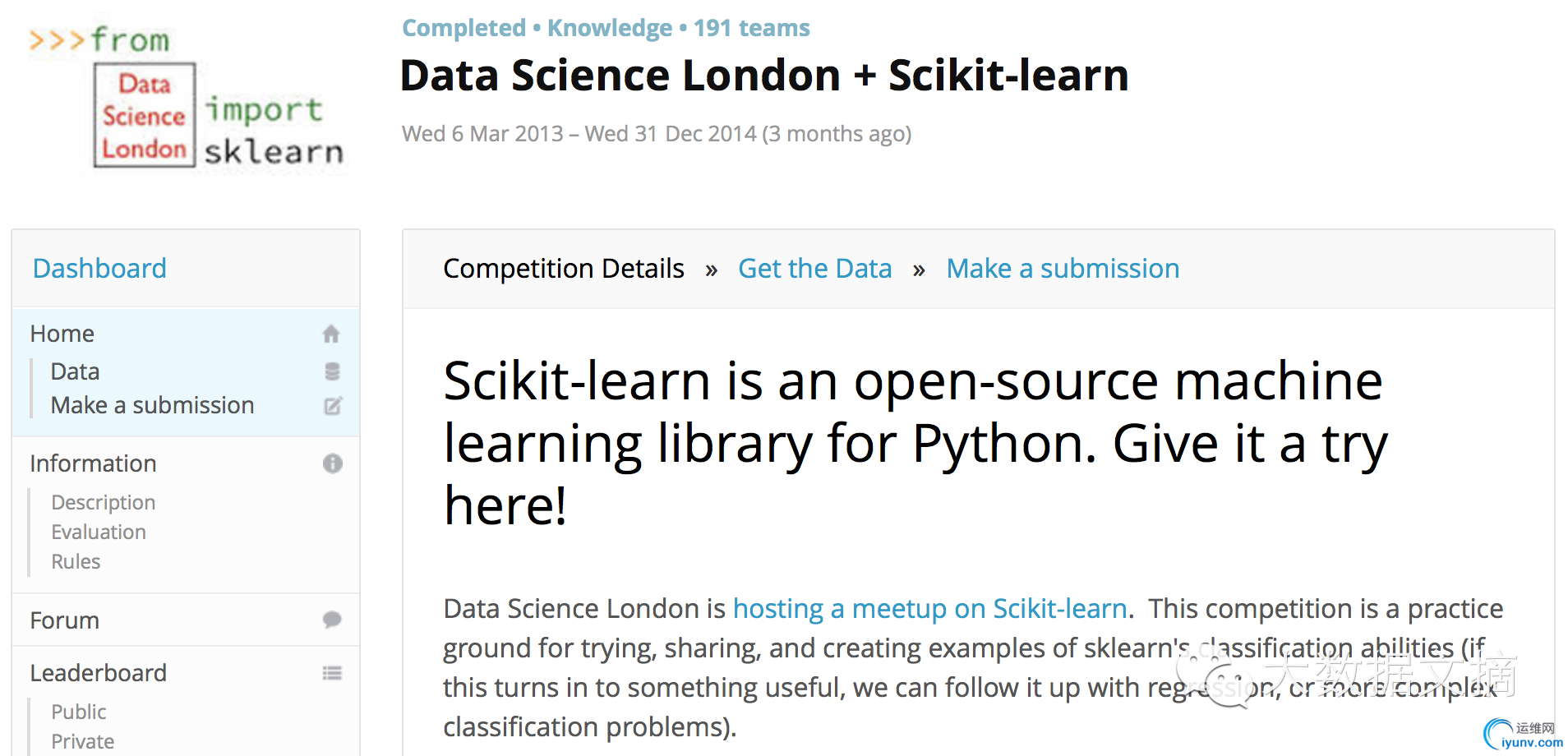The height and width of the screenshot is (756, 1568).
Task: Open the Forum section
Action: pyautogui.click(x=65, y=620)
